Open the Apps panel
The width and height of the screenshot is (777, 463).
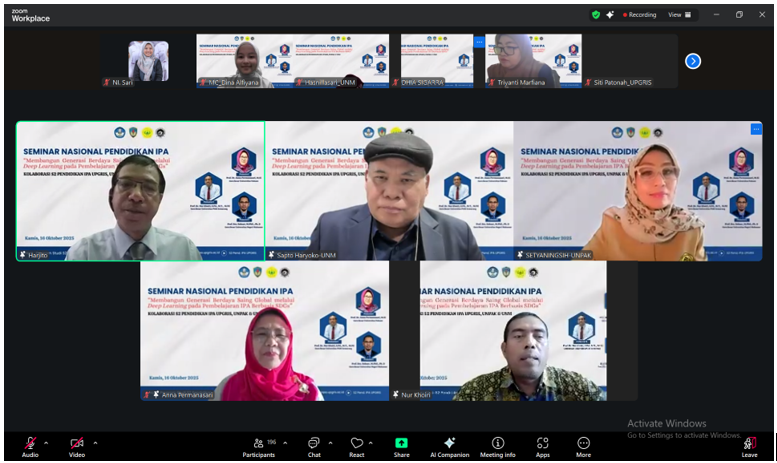click(x=542, y=443)
